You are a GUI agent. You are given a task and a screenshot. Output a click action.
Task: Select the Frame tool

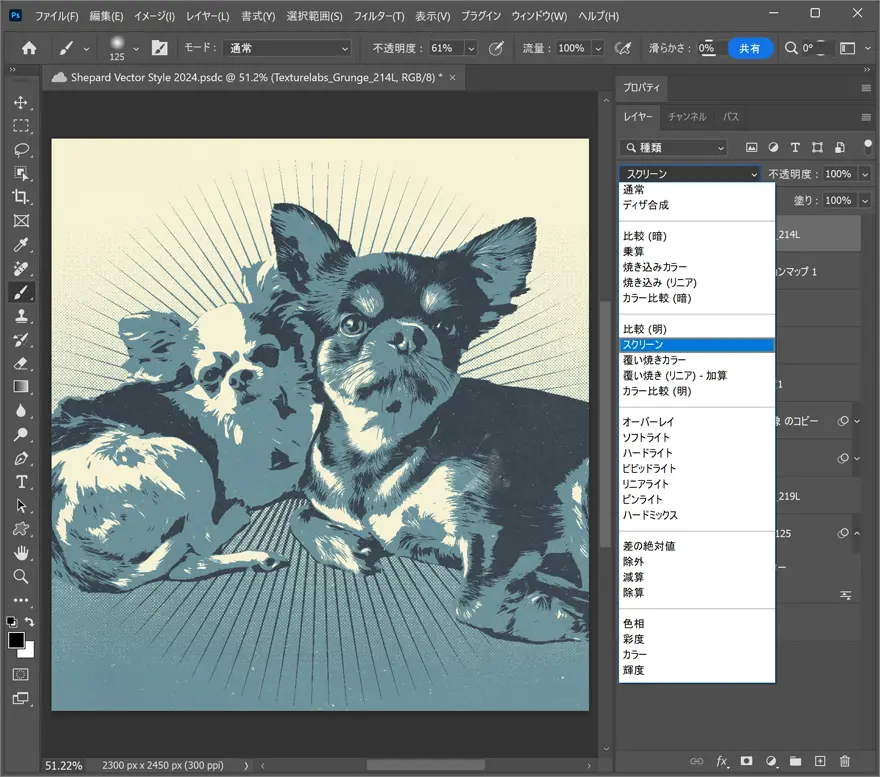pos(21,221)
